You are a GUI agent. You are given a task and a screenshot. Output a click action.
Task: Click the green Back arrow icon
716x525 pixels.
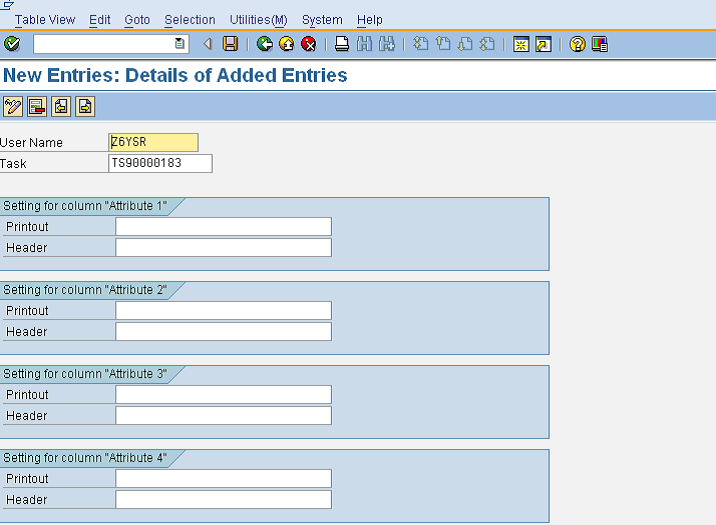tap(265, 44)
